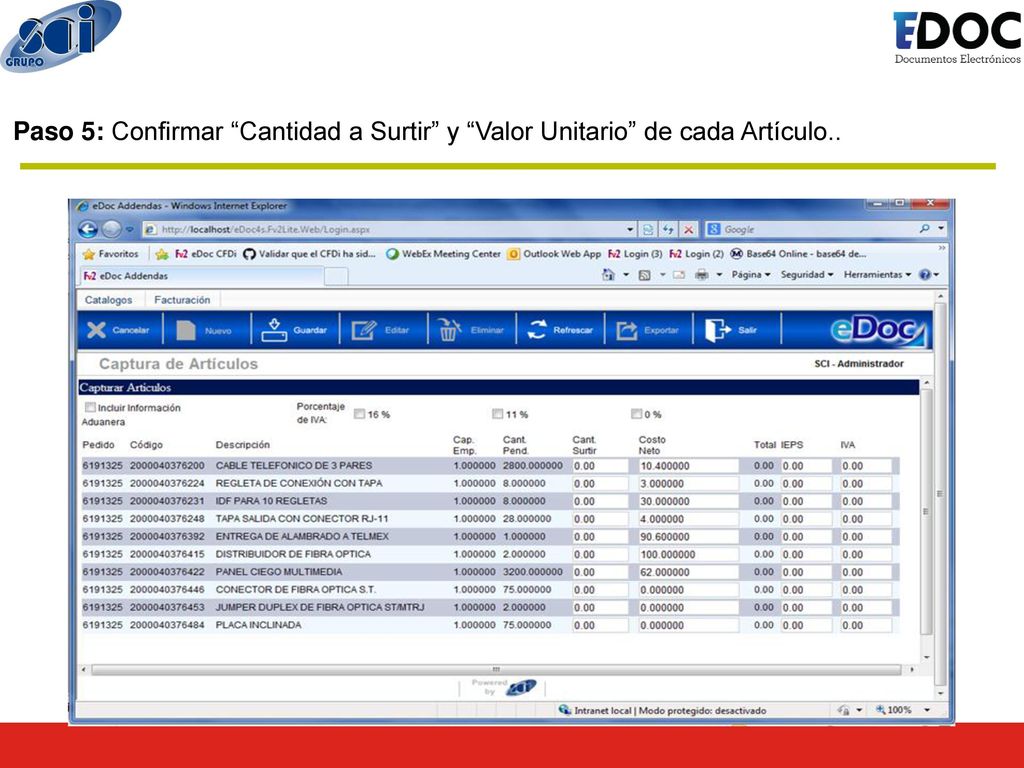The image size is (1024, 768).
Task: Open a new browser tab
Action: [x=336, y=277]
